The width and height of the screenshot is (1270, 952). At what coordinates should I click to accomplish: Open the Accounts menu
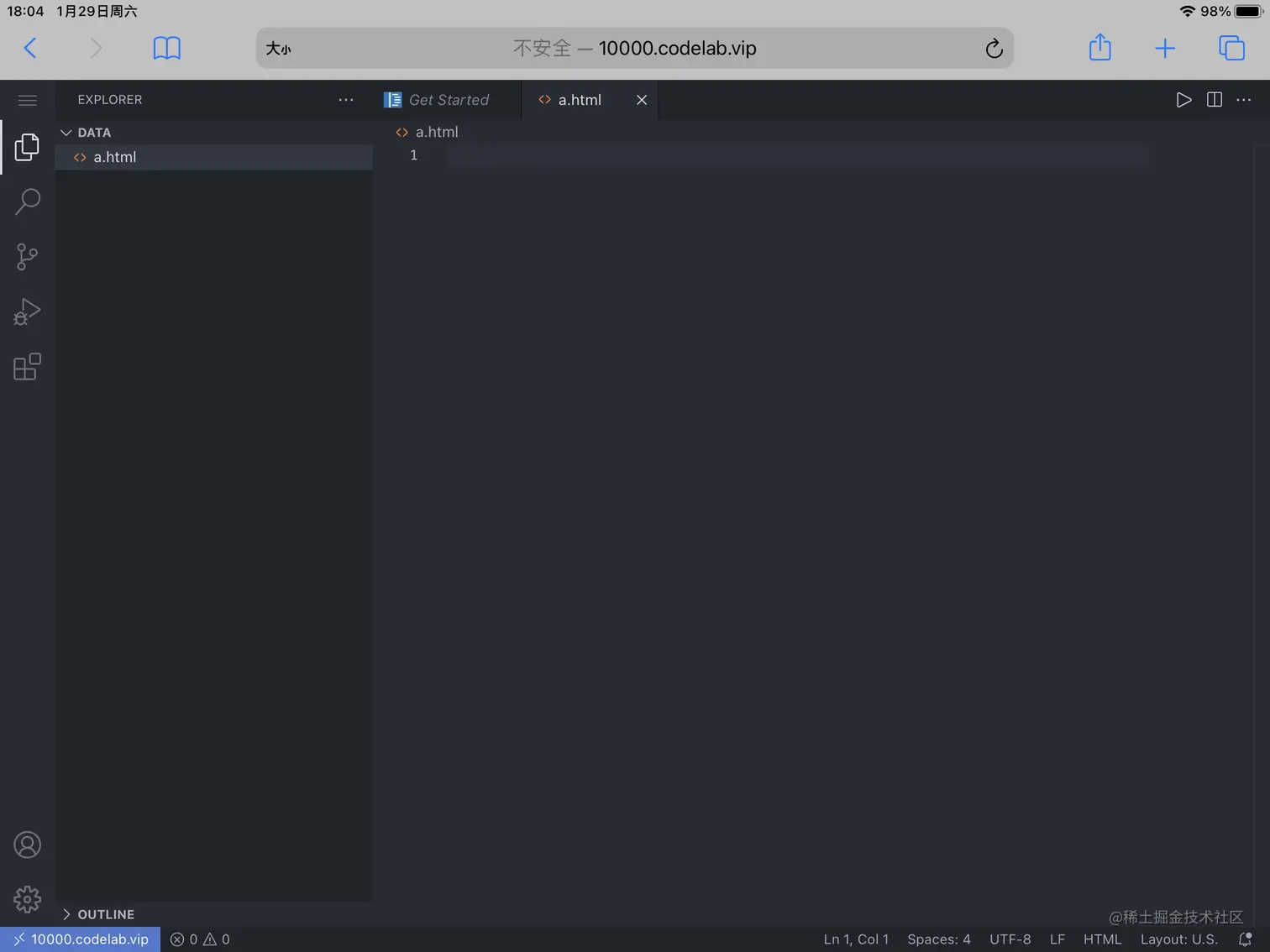[x=27, y=845]
